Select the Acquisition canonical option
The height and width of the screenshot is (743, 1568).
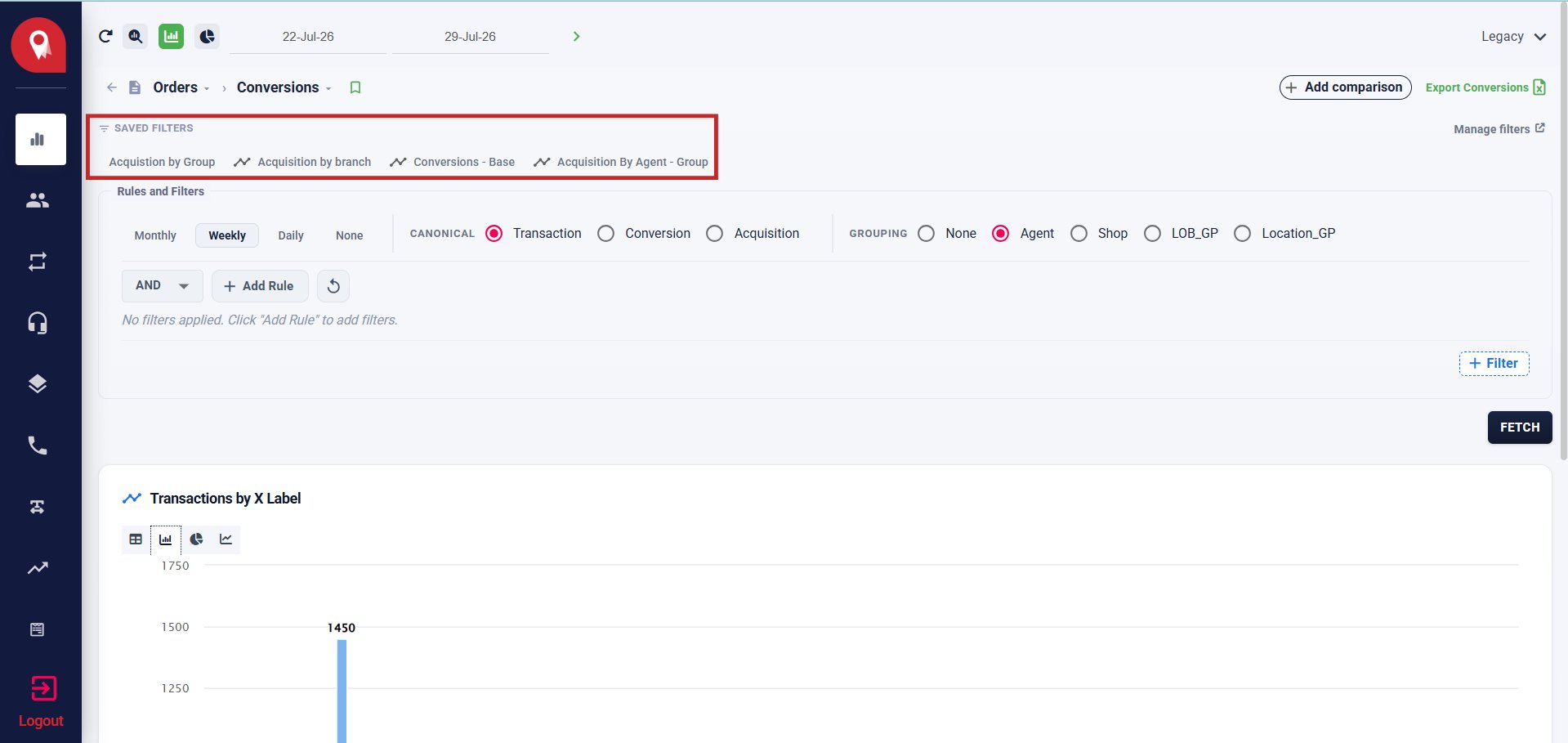715,234
